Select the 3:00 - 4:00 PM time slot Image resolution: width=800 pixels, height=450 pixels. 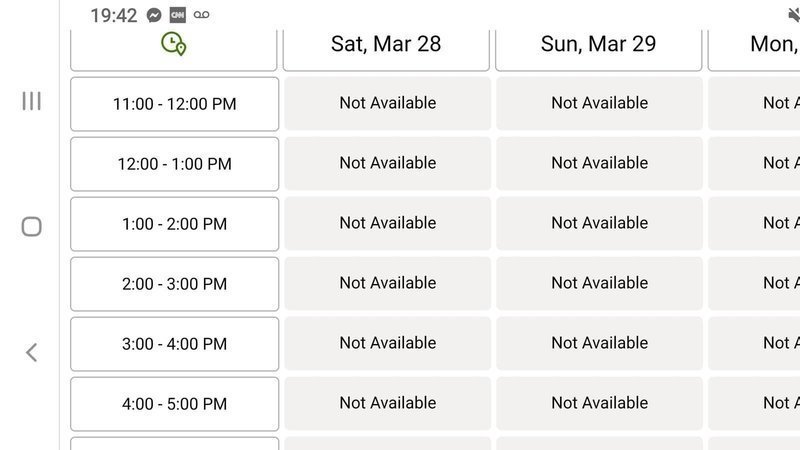coord(174,344)
